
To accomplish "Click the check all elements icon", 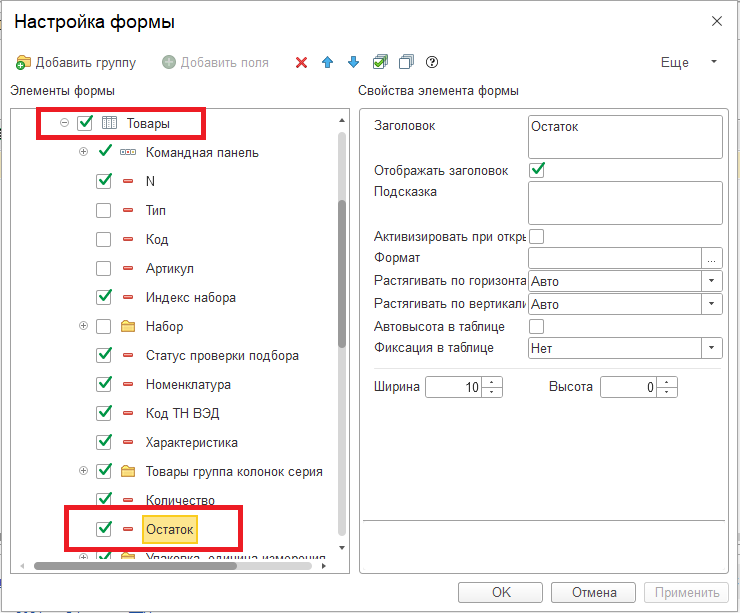I will coord(380,62).
